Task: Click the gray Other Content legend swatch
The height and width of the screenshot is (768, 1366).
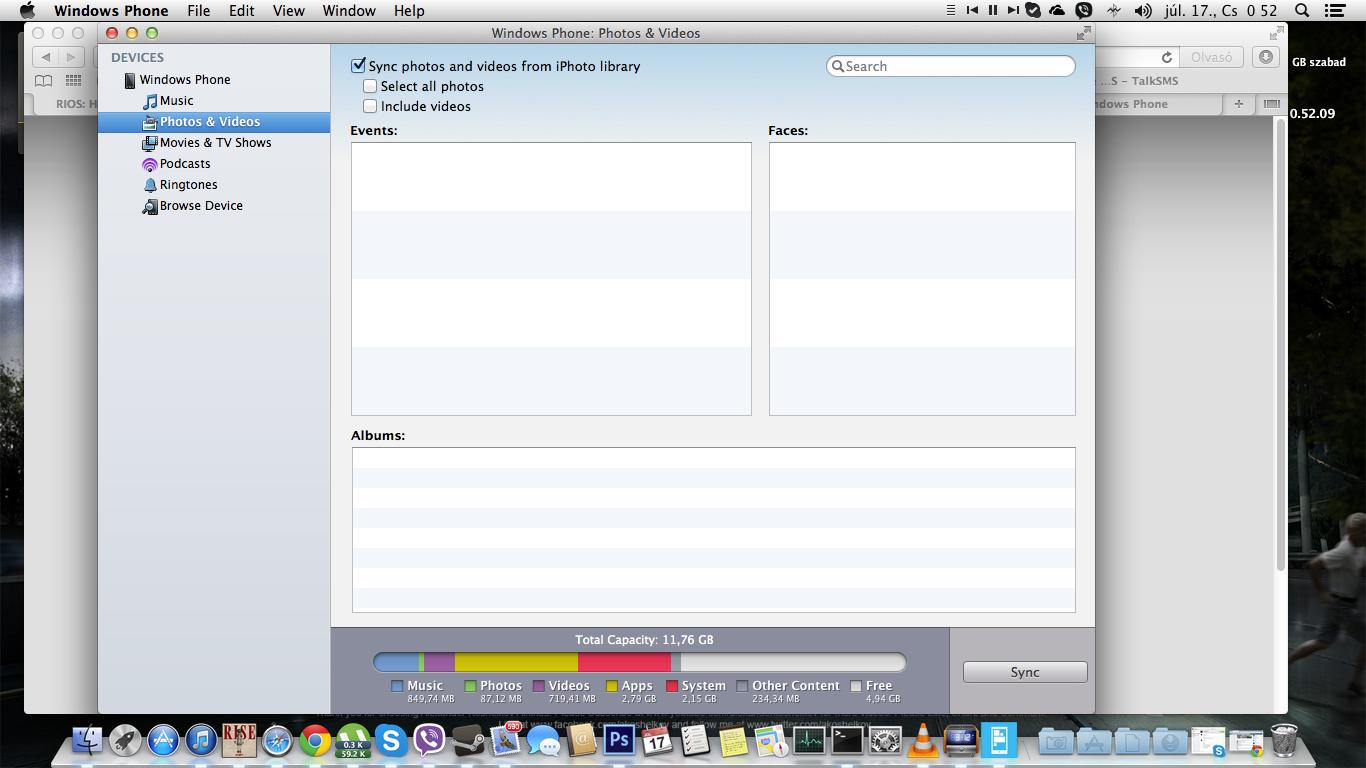Action: (x=742, y=686)
